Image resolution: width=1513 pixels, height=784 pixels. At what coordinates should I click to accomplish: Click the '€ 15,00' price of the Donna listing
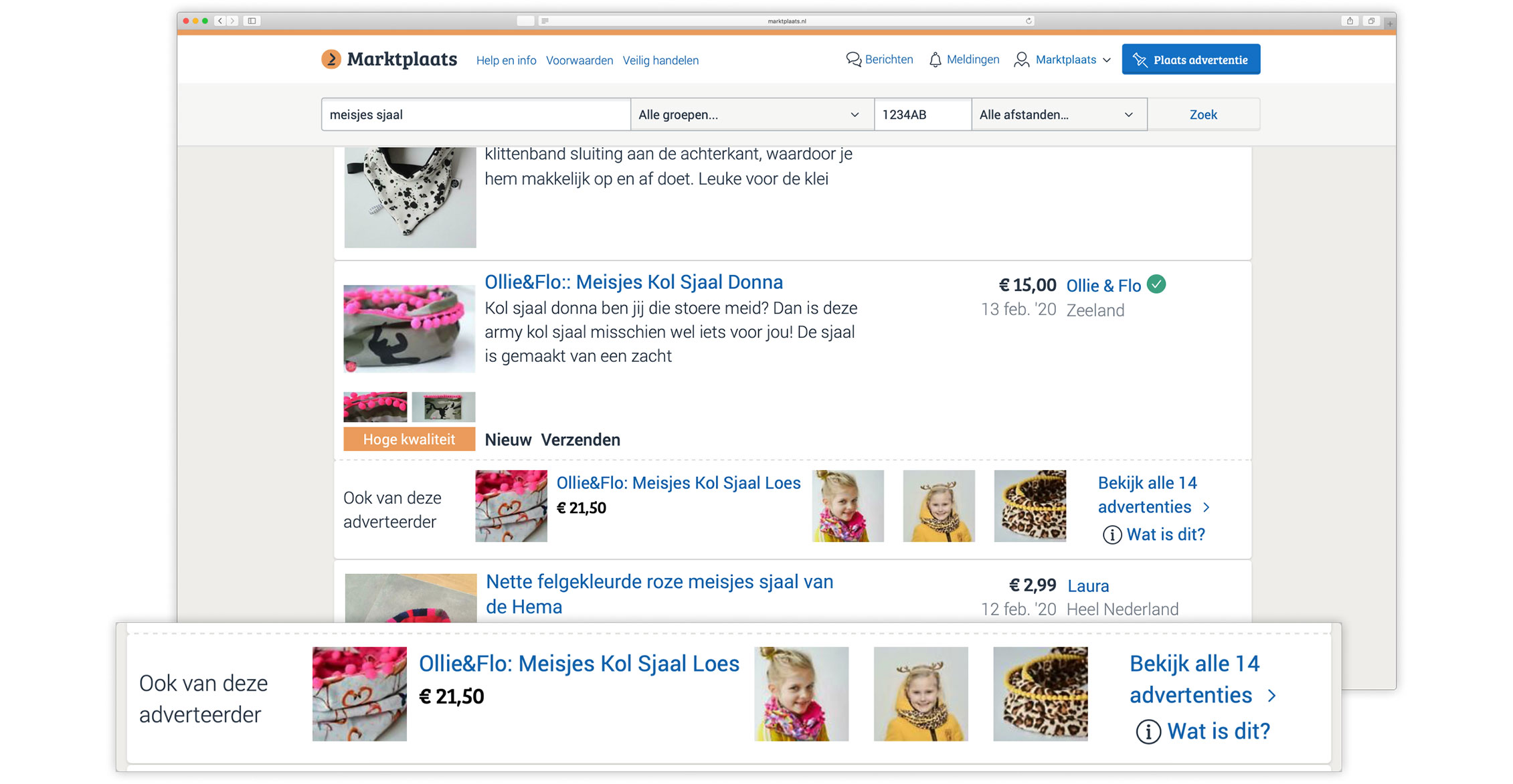(x=1027, y=286)
